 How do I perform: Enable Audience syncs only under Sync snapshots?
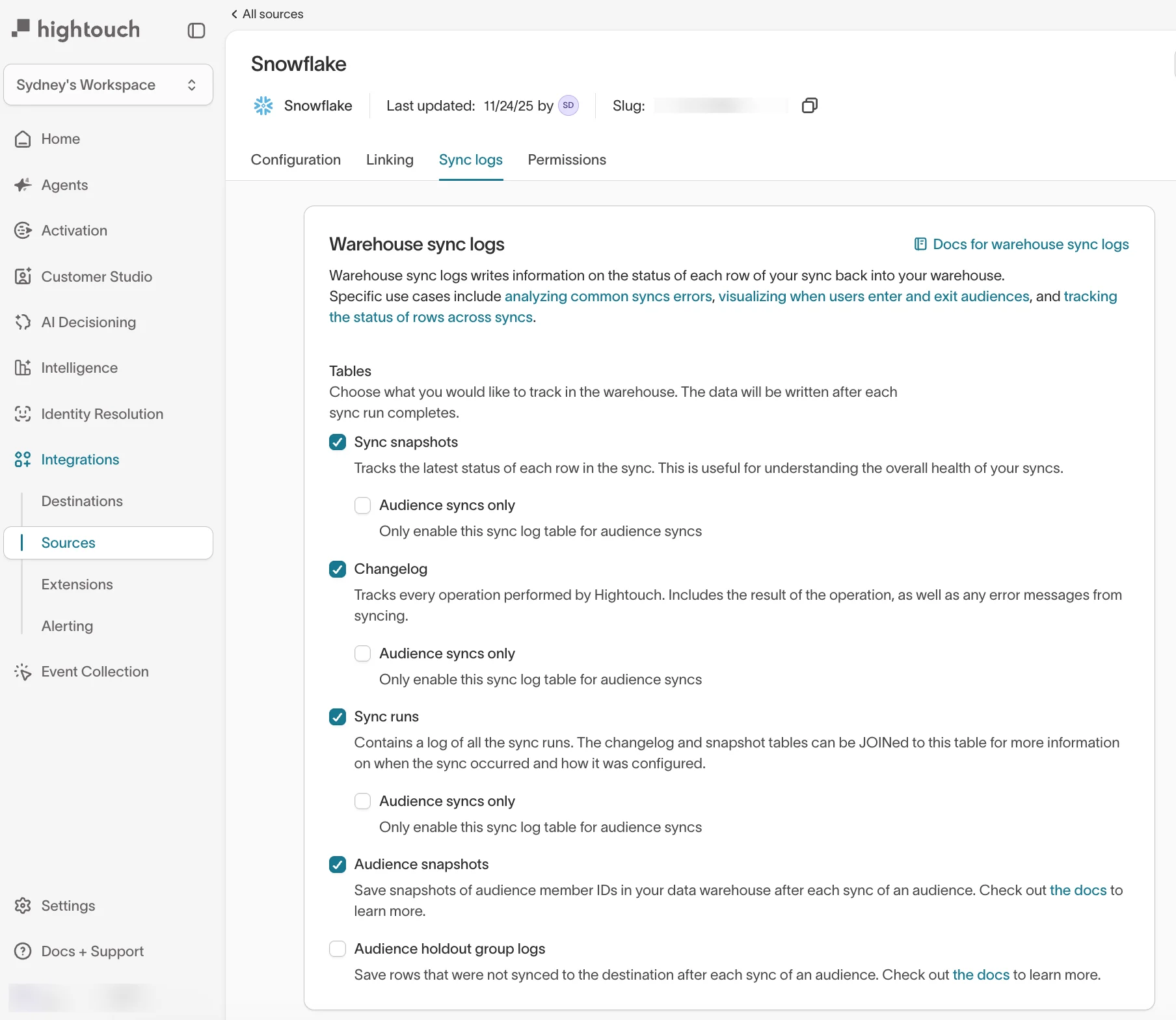click(x=362, y=505)
